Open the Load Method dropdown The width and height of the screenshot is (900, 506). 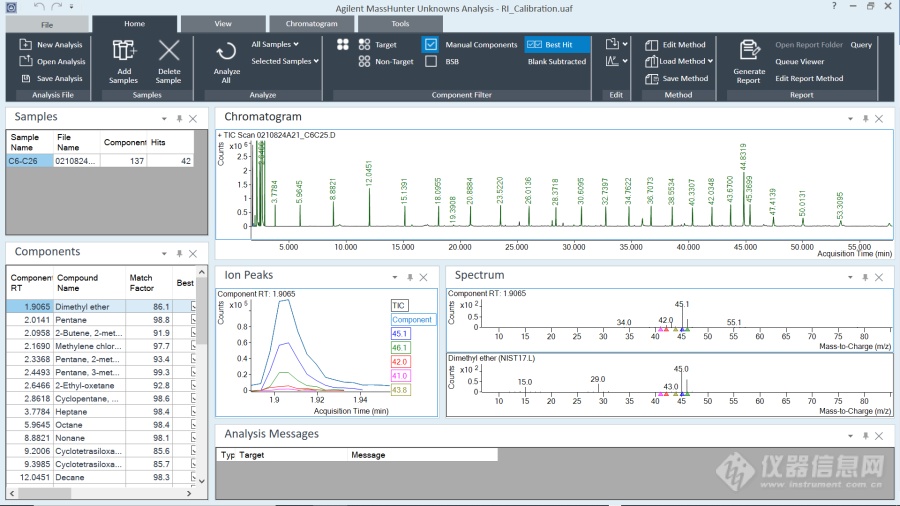710,61
